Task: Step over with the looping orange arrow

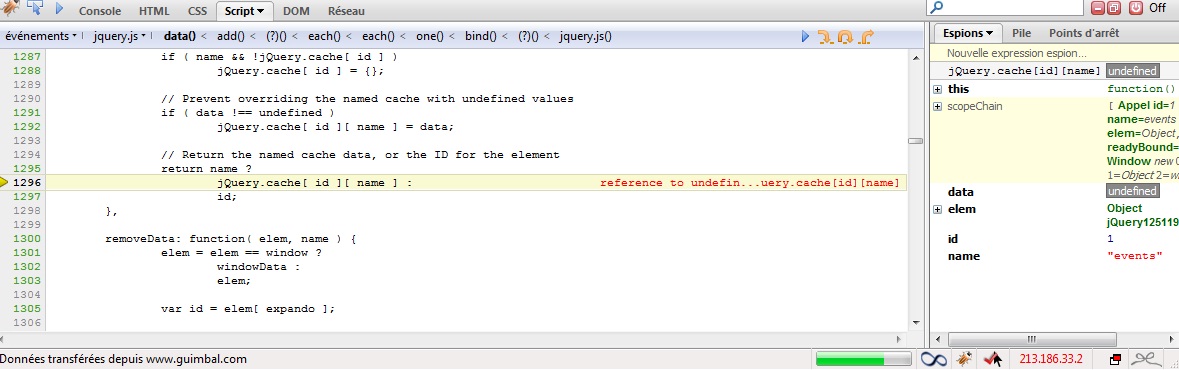Action: [x=845, y=36]
